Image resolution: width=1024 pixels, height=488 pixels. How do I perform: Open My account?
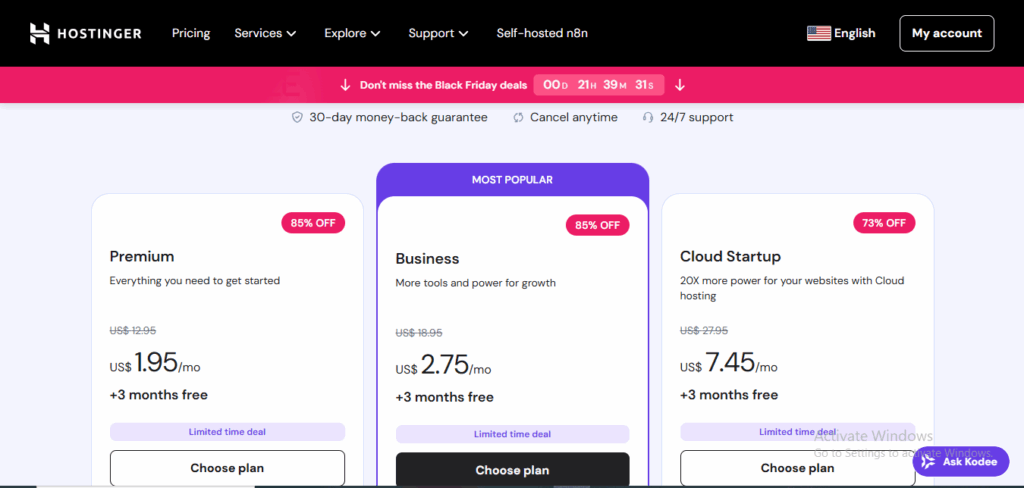(947, 33)
